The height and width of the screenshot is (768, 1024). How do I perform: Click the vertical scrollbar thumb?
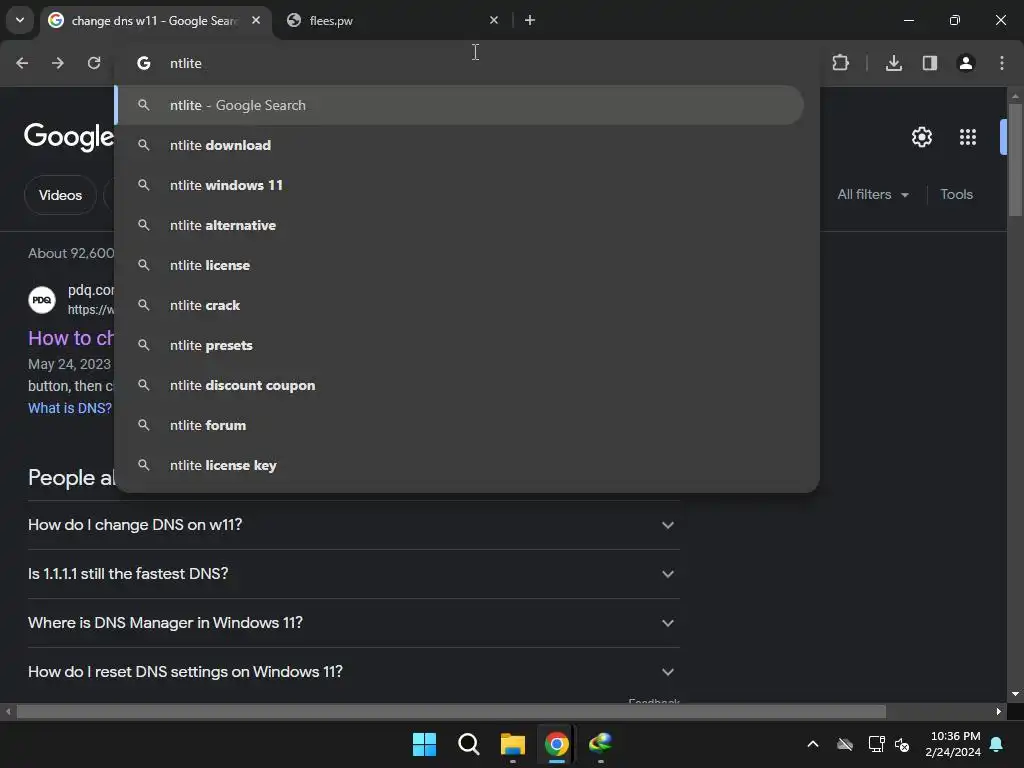1015,160
